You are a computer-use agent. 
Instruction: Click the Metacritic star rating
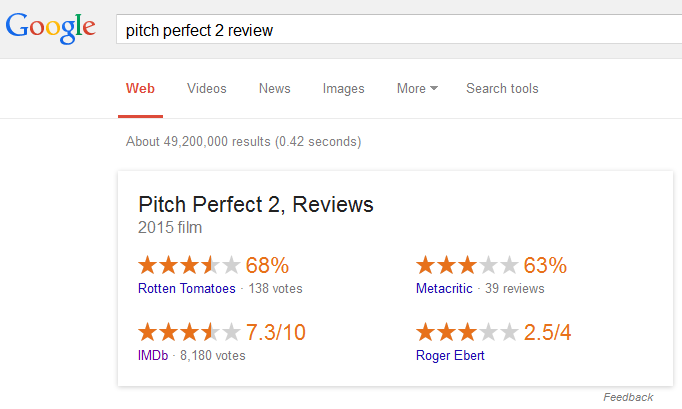[x=467, y=266]
